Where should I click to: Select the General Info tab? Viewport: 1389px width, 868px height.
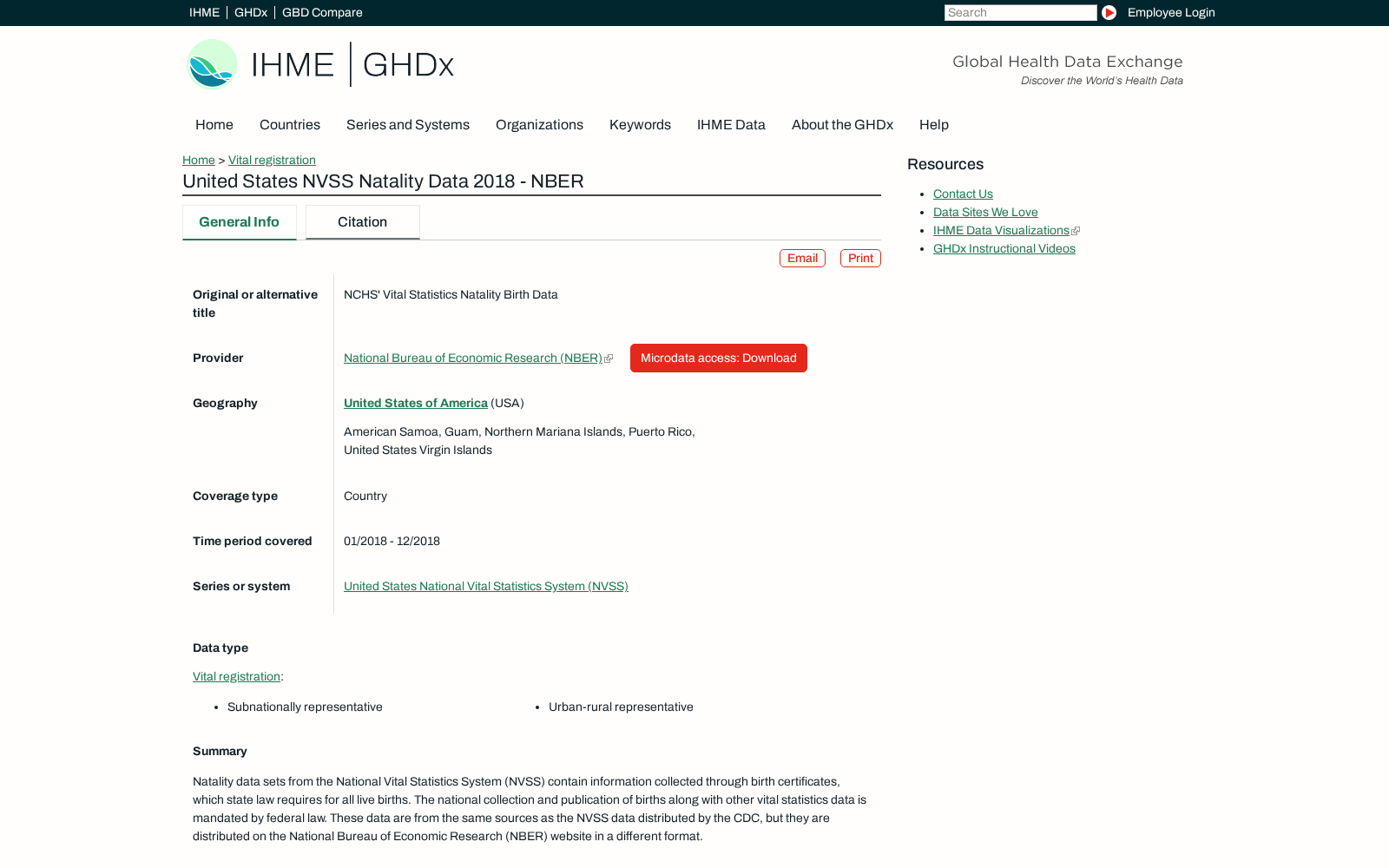(240, 222)
